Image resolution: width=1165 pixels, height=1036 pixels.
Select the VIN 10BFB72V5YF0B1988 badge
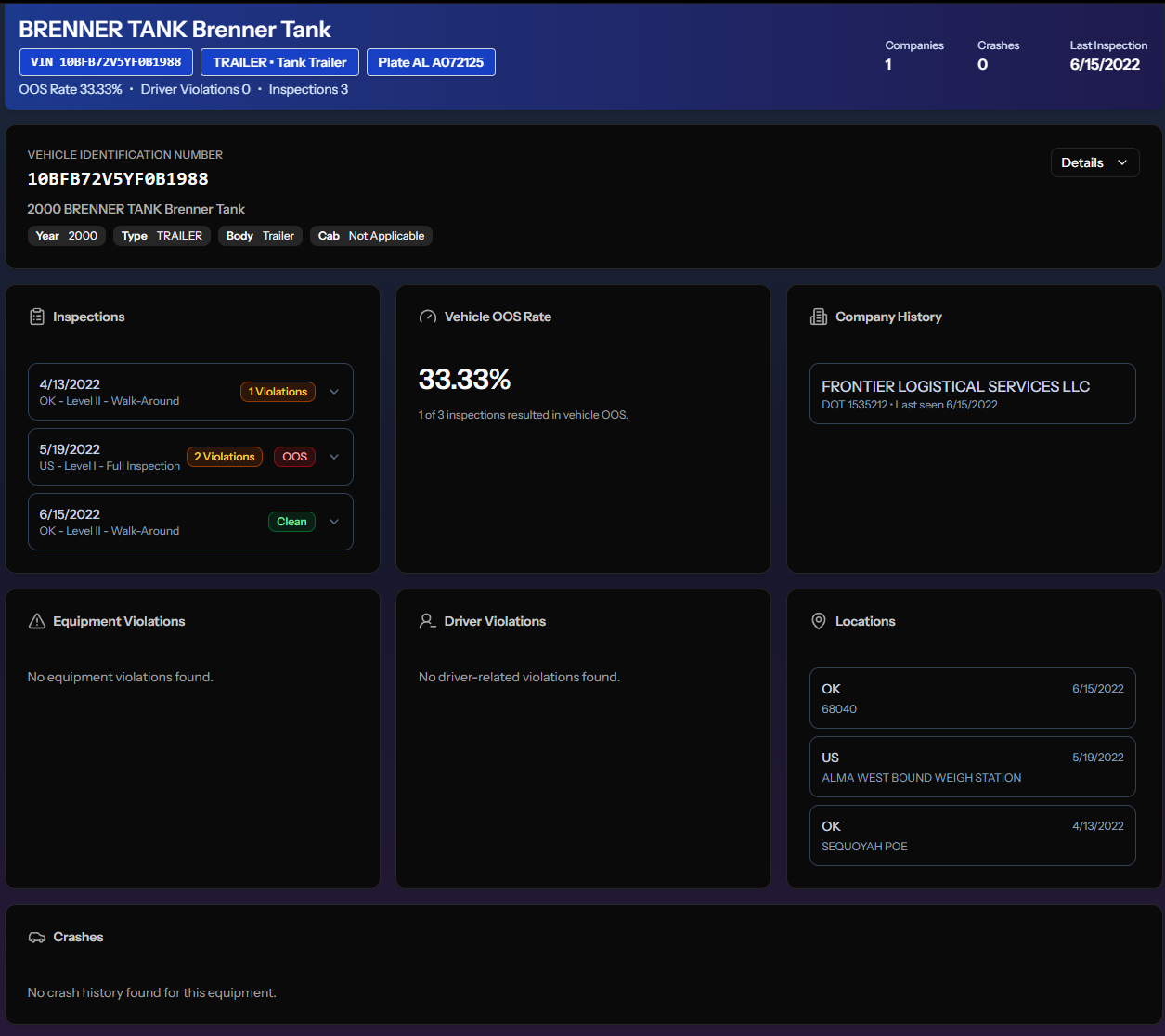coord(106,62)
